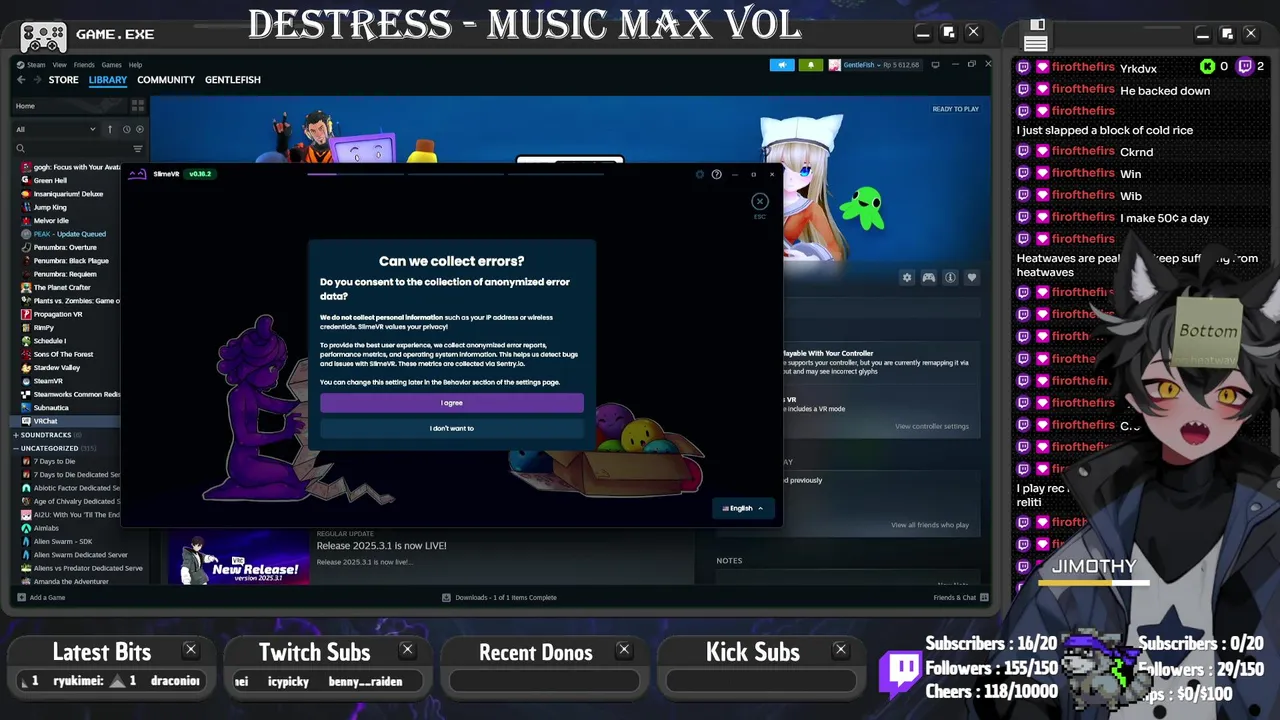Open the Help menu in Steam
Image resolution: width=1280 pixels, height=720 pixels.
(x=135, y=65)
